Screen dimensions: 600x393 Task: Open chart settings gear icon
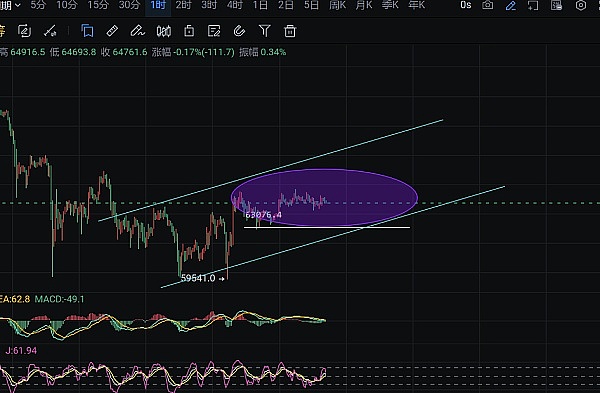[x=581, y=5]
